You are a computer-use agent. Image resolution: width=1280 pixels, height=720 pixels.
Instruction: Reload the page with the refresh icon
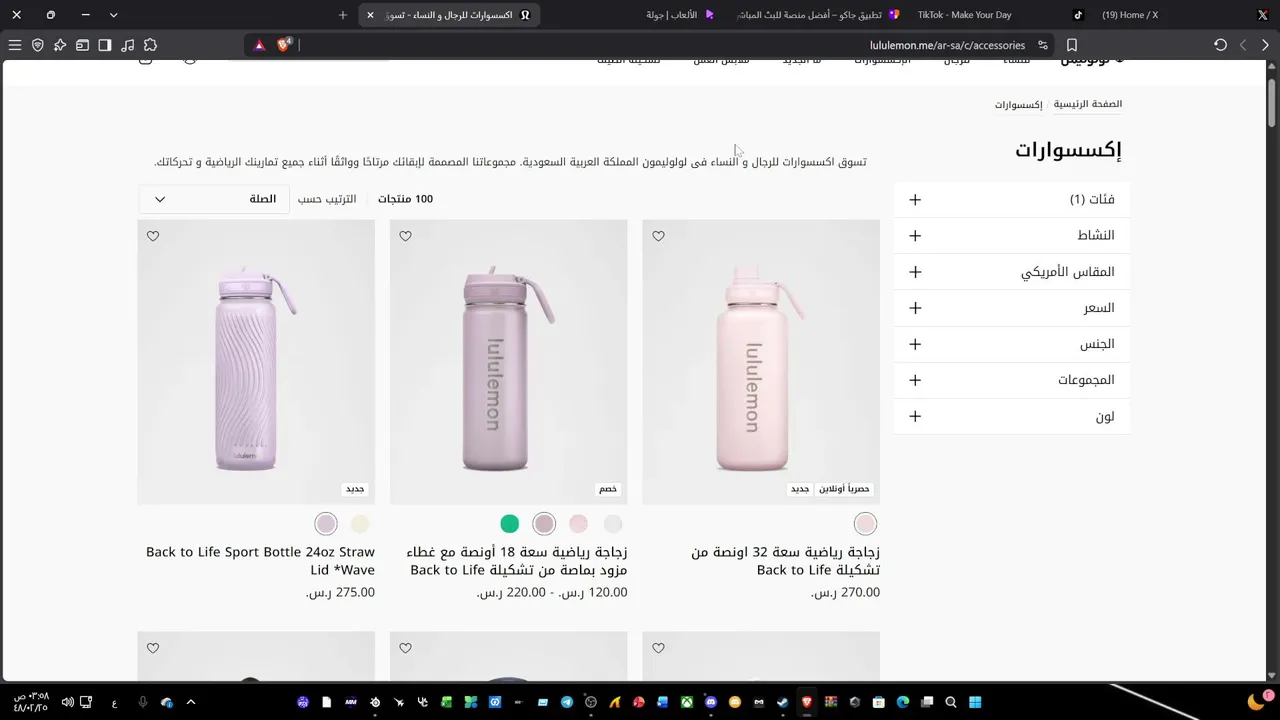click(1220, 45)
